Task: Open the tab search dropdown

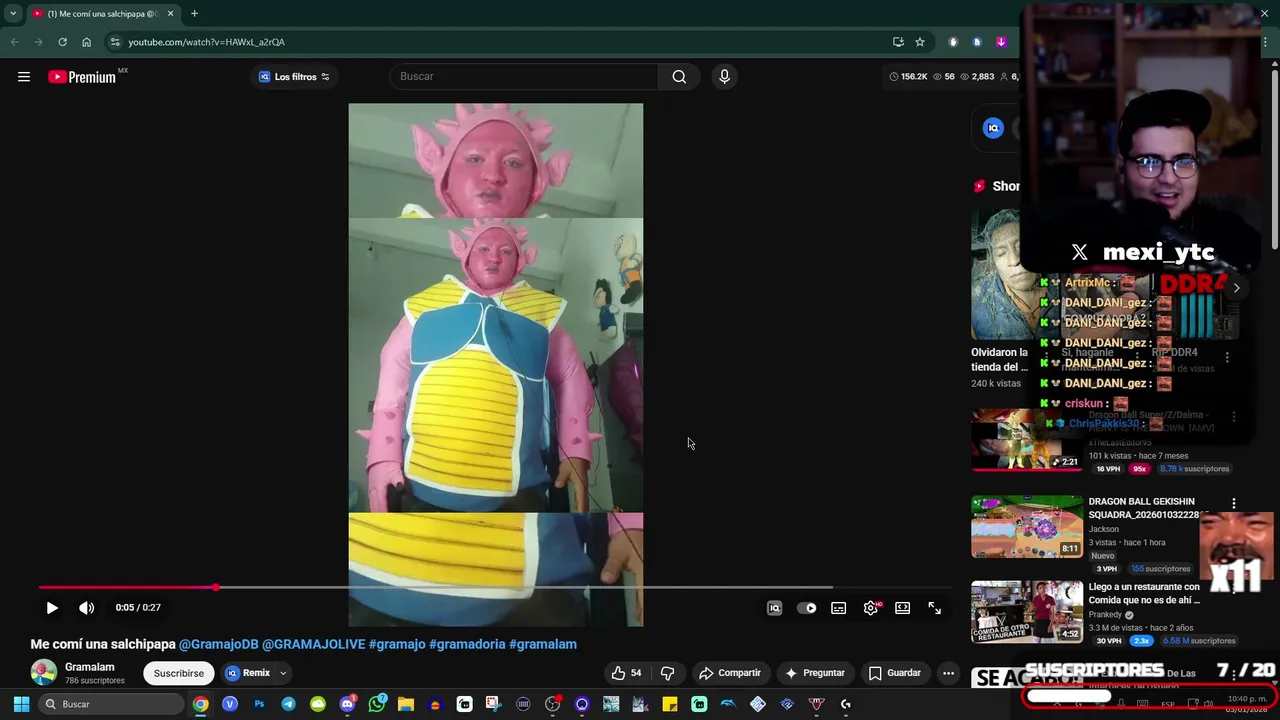Action: click(x=13, y=14)
